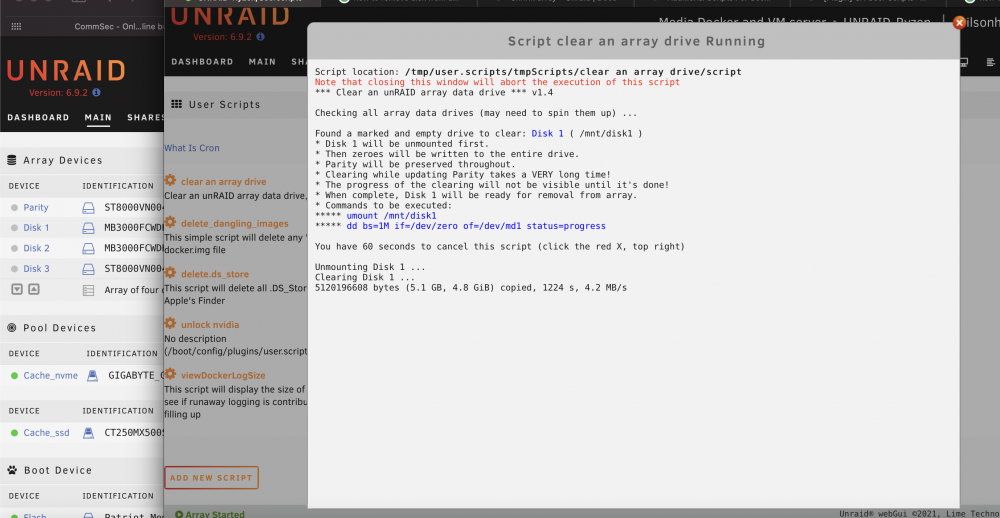This screenshot has height=518, width=1000.
Task: Open MAIN in the User Scripts window
Action: point(262,62)
